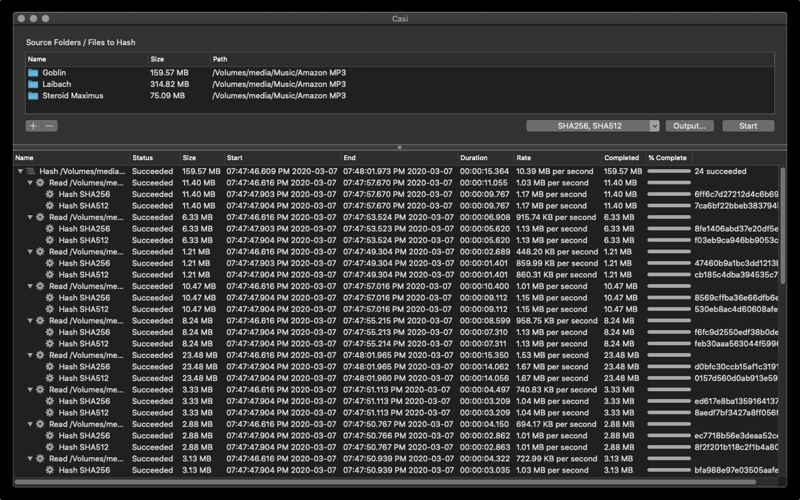The width and height of the screenshot is (800, 500).
Task: Click the plus add source button
Action: click(x=33, y=126)
